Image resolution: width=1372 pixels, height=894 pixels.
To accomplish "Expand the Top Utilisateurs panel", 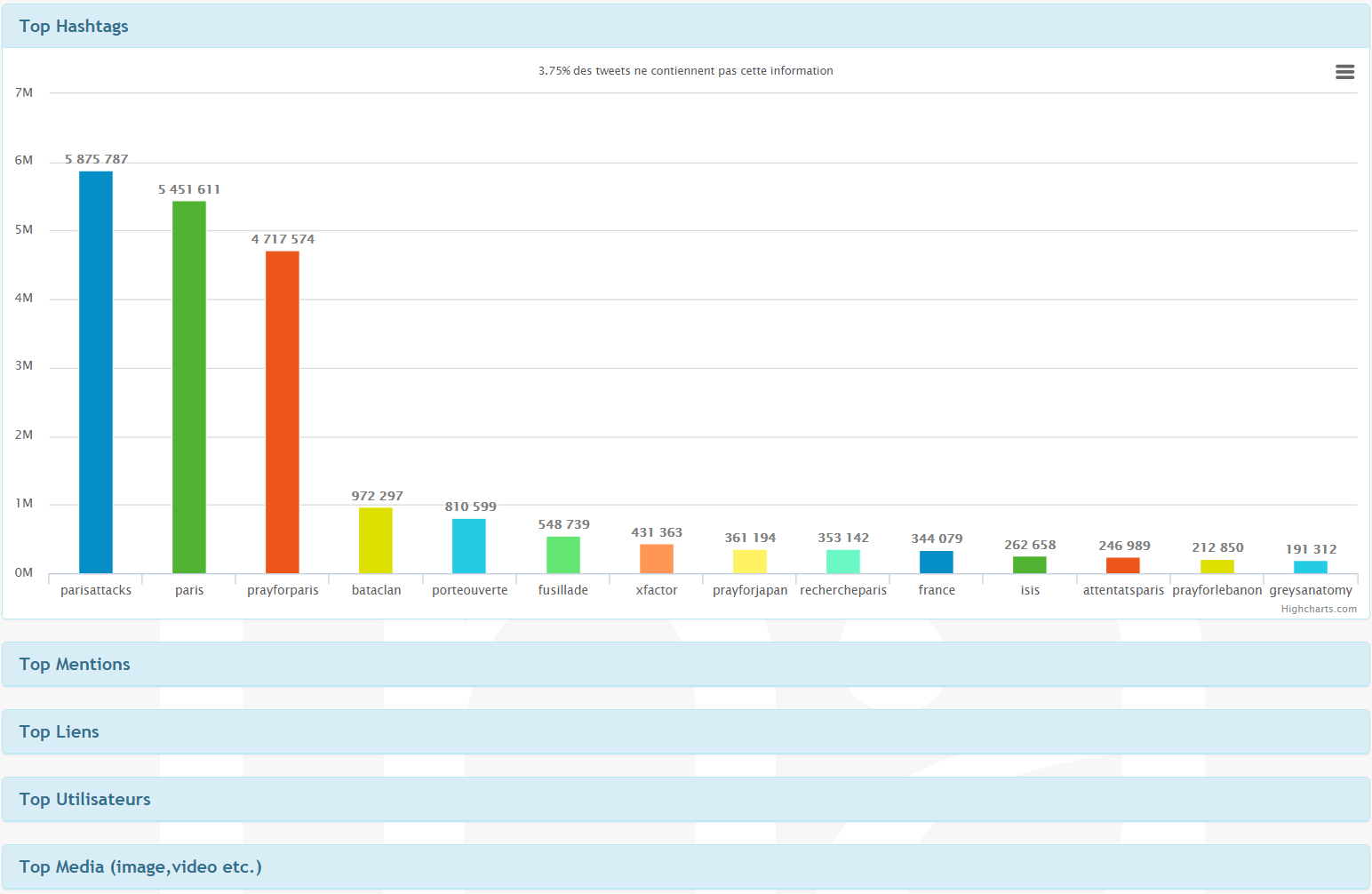I will click(686, 800).
